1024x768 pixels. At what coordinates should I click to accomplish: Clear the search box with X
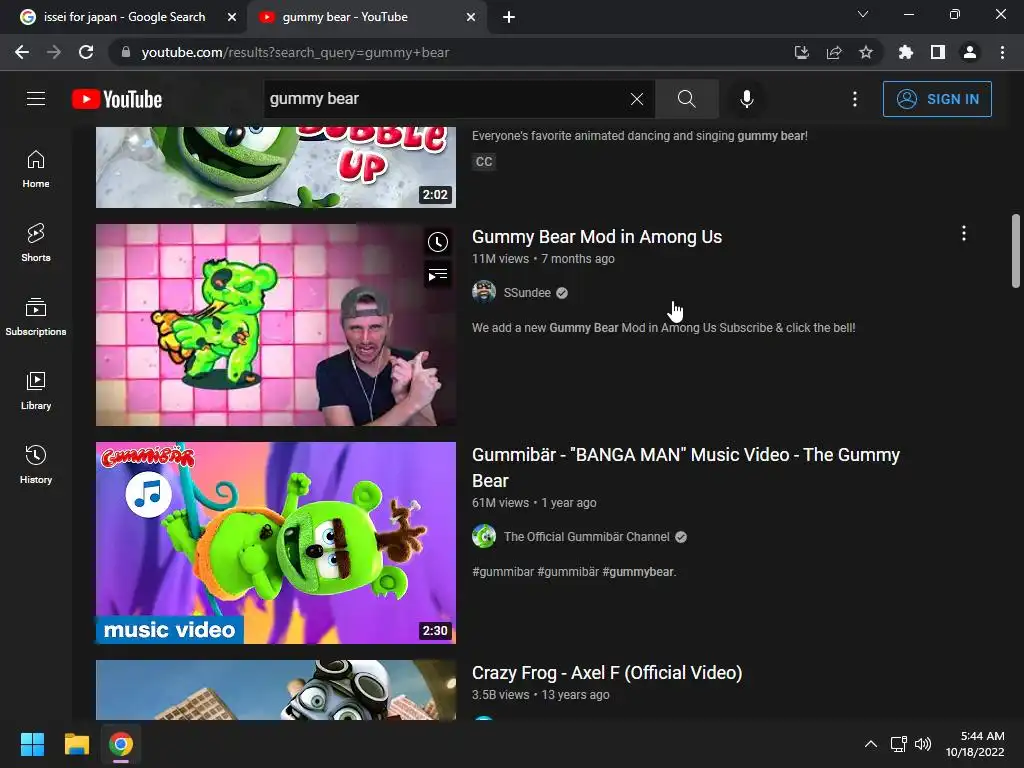(x=637, y=99)
